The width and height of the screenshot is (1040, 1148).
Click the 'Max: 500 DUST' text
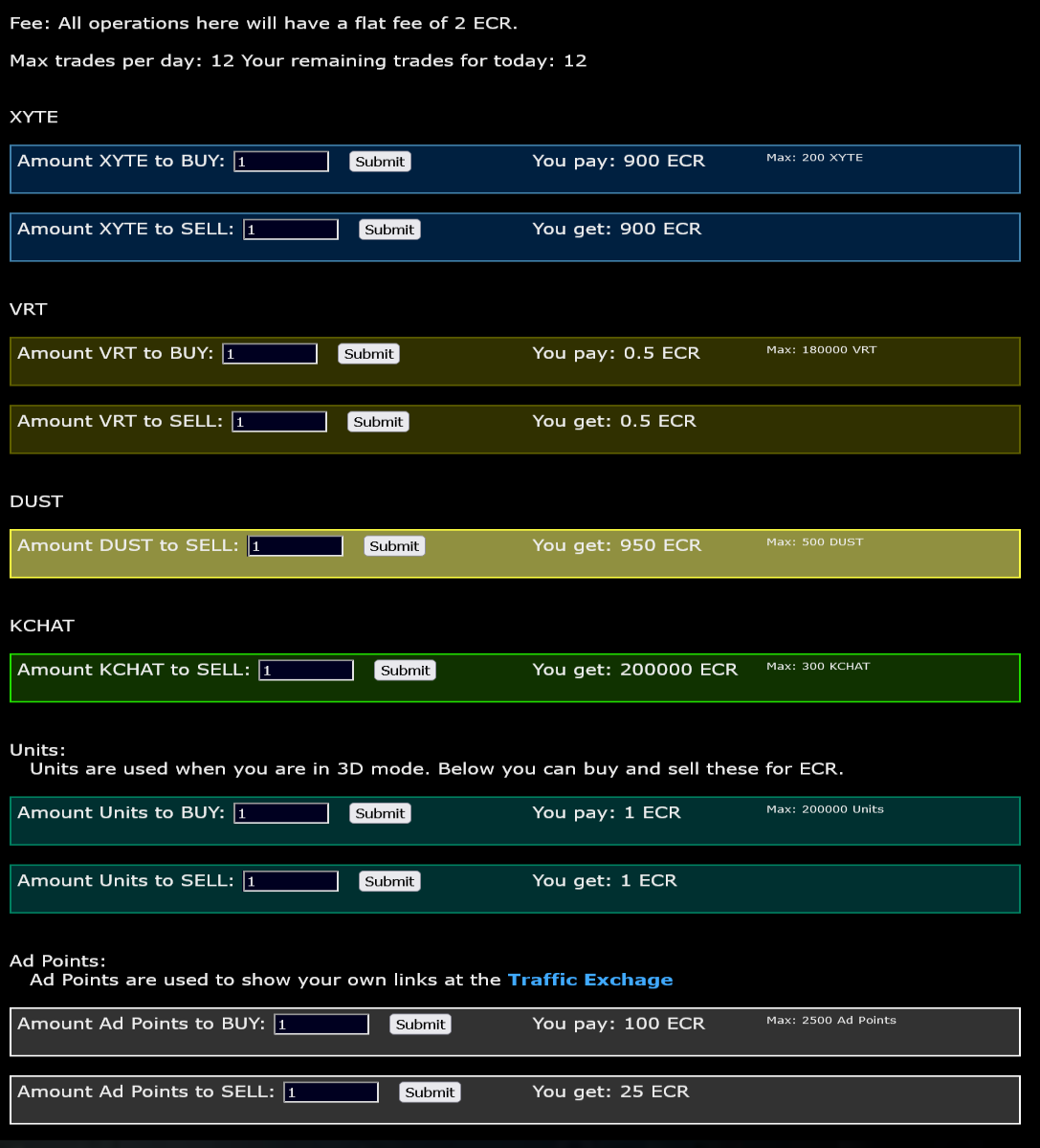[814, 542]
